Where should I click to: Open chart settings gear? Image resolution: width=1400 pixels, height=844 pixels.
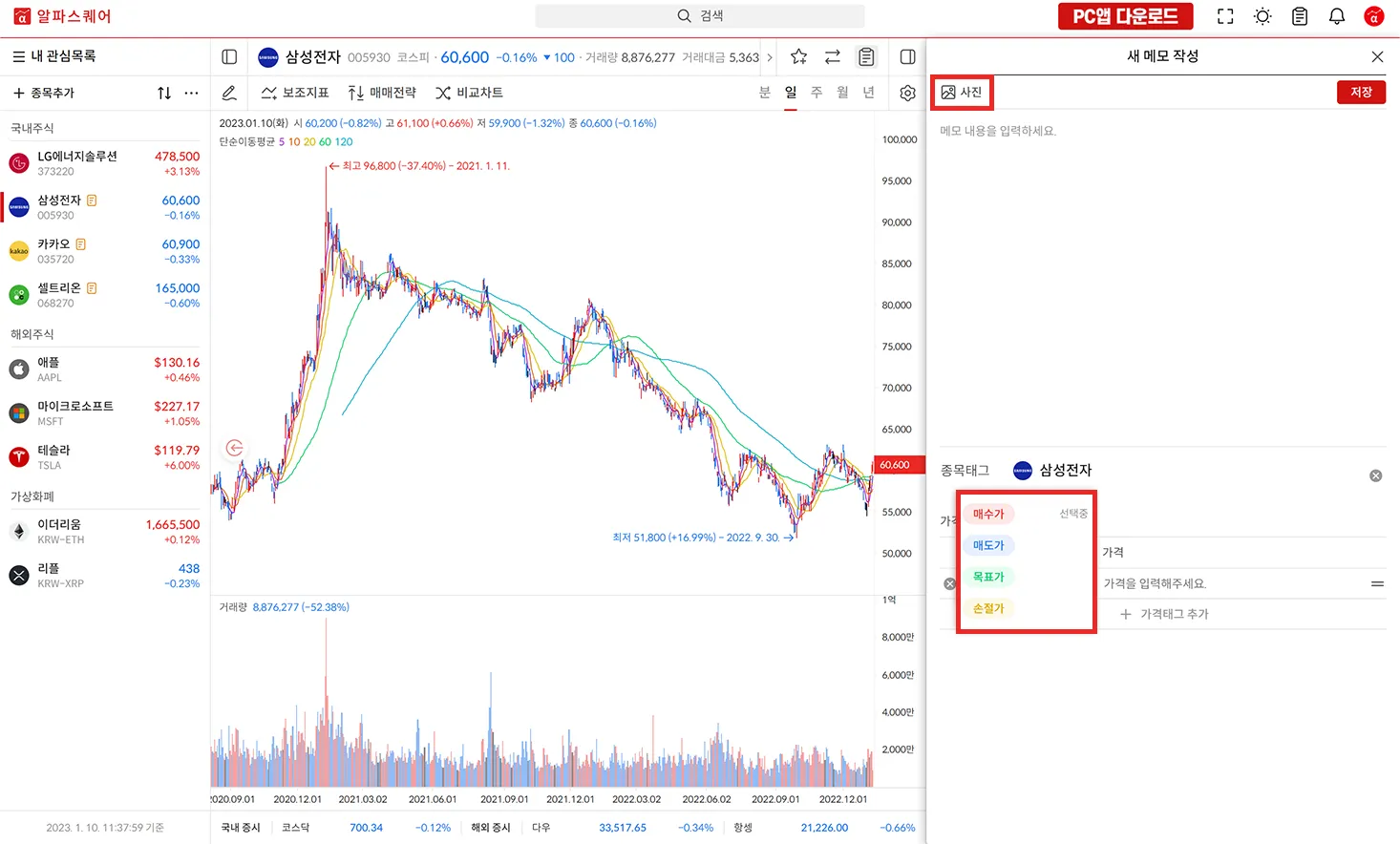coord(908,93)
